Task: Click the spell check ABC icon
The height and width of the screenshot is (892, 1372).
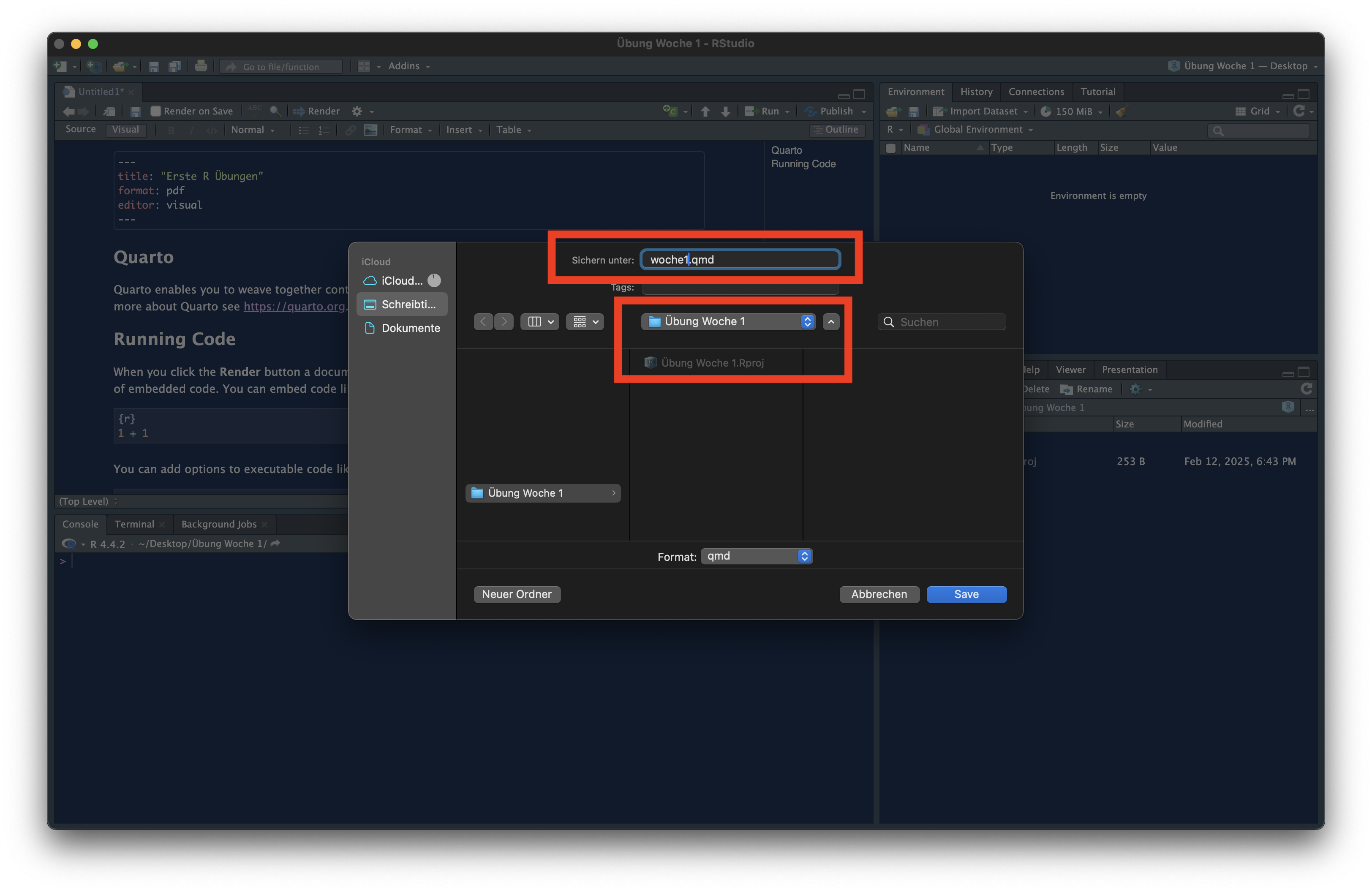Action: pos(255,110)
